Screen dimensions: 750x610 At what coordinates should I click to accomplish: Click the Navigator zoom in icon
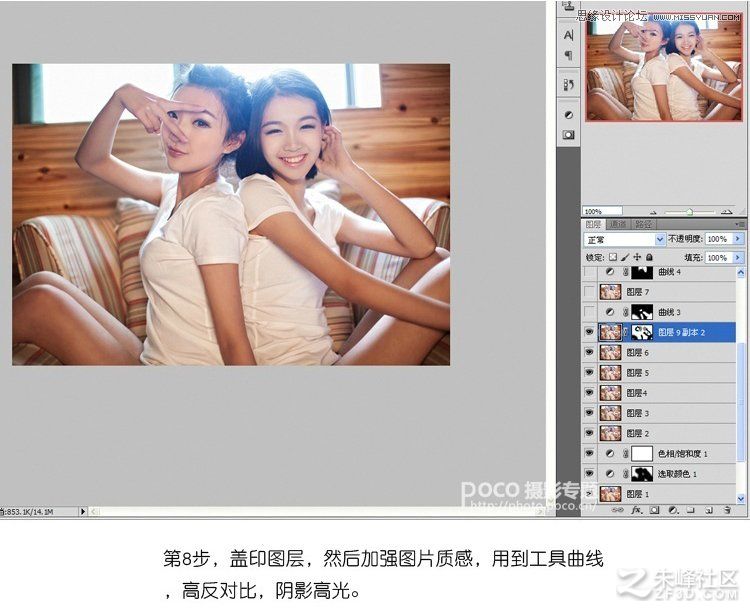click(x=727, y=211)
